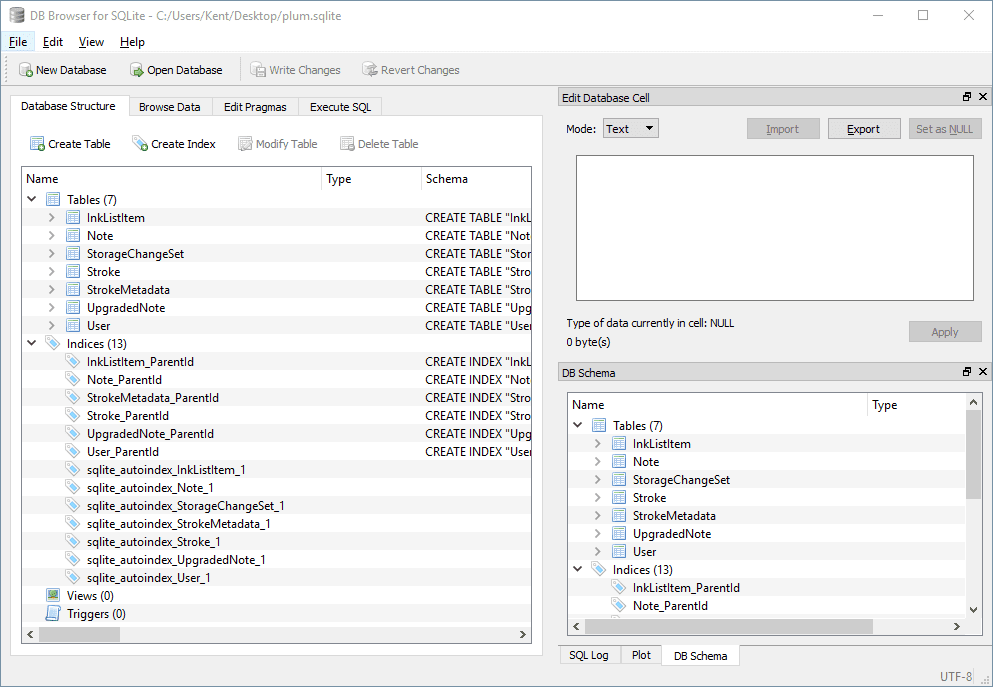993x687 pixels.
Task: Click the Apply button
Action: [x=945, y=332]
